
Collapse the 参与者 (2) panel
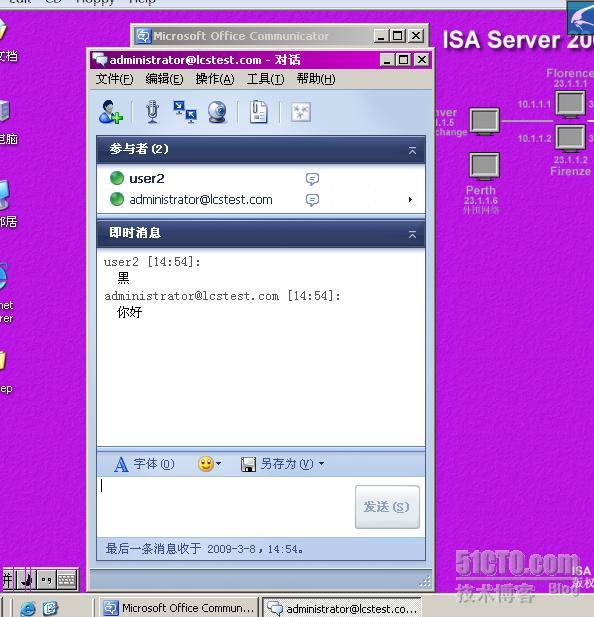pos(412,150)
